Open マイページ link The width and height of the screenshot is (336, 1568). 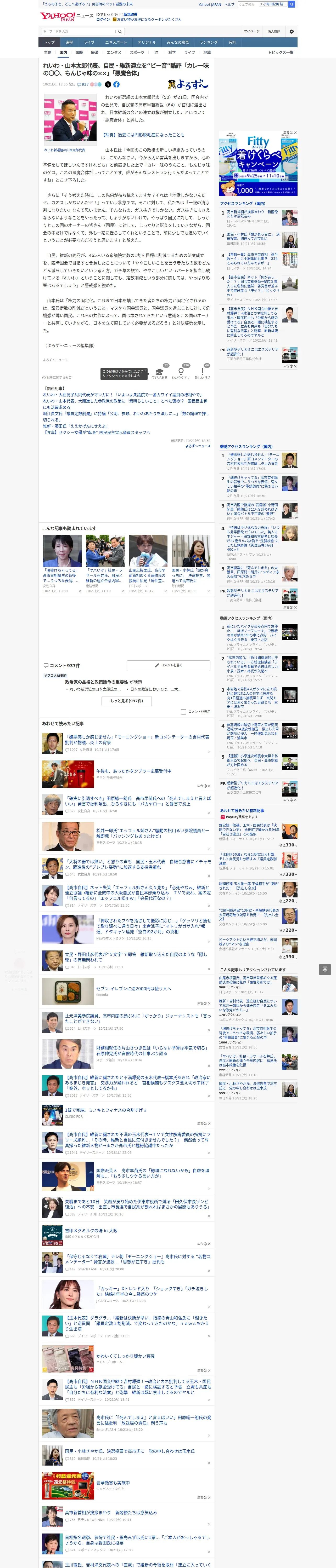pyautogui.click(x=252, y=32)
